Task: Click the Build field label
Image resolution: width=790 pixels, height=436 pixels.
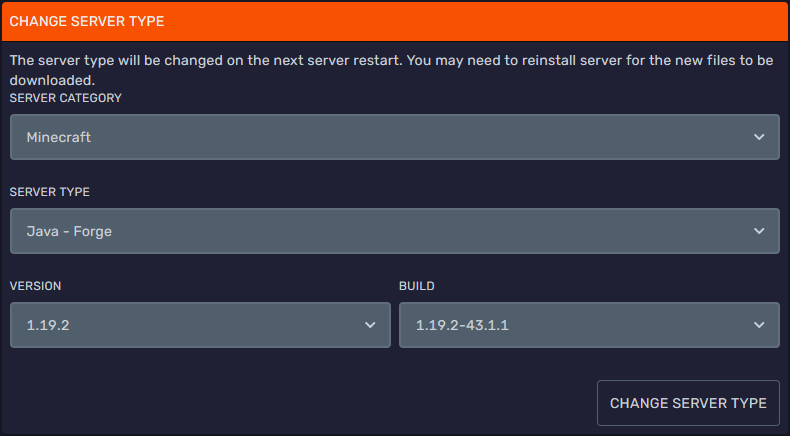Action: [x=417, y=286]
